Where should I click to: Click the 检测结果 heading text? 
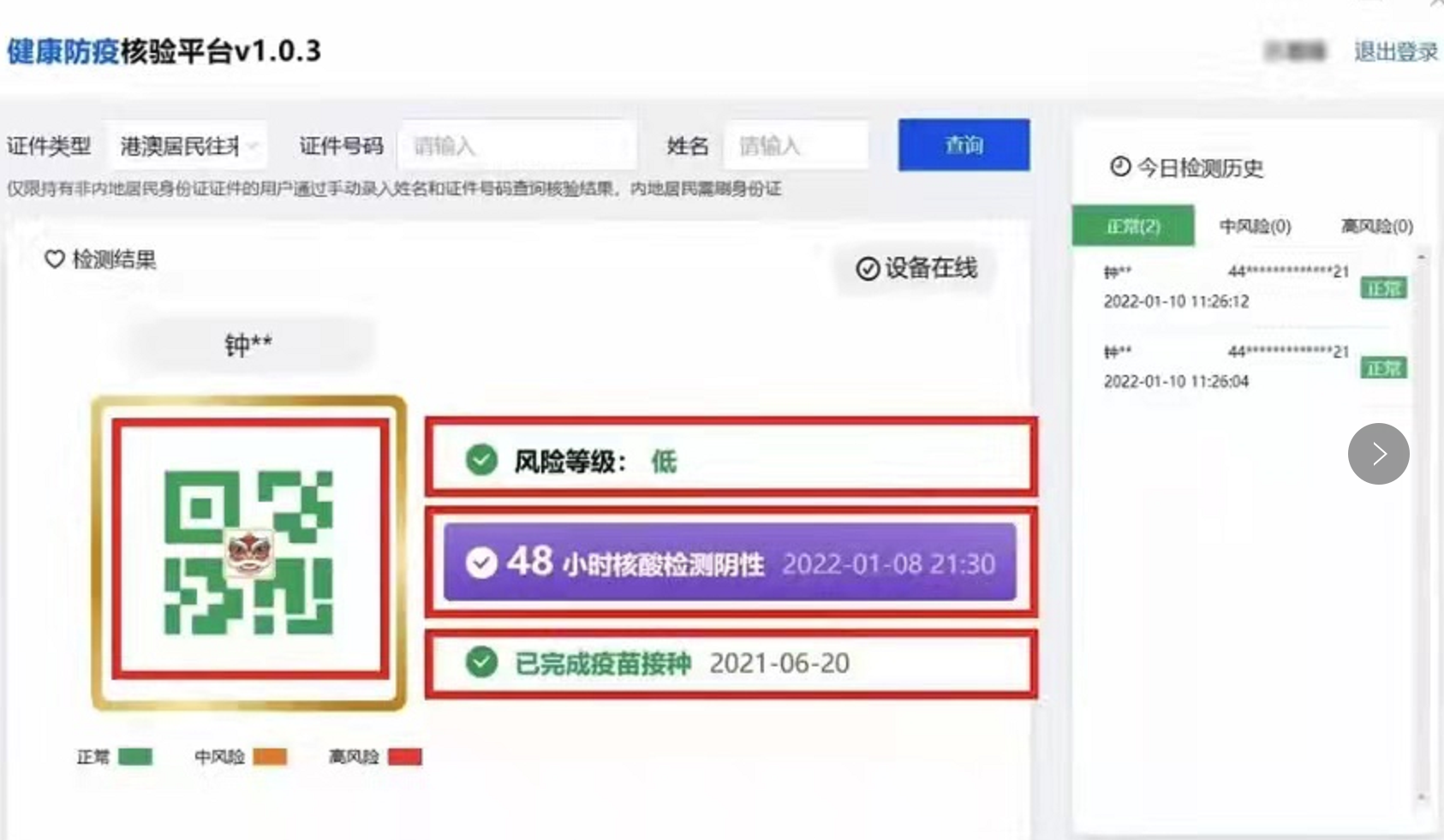coord(115,259)
